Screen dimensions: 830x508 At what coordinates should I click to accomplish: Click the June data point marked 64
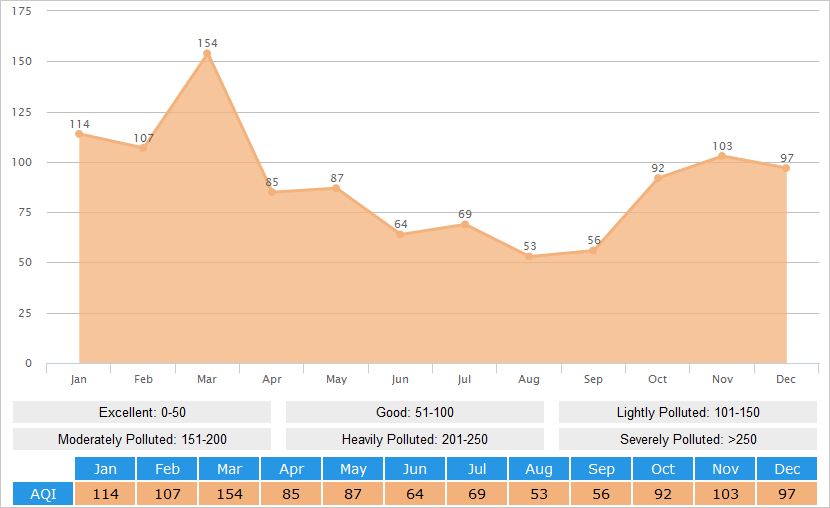coord(400,234)
